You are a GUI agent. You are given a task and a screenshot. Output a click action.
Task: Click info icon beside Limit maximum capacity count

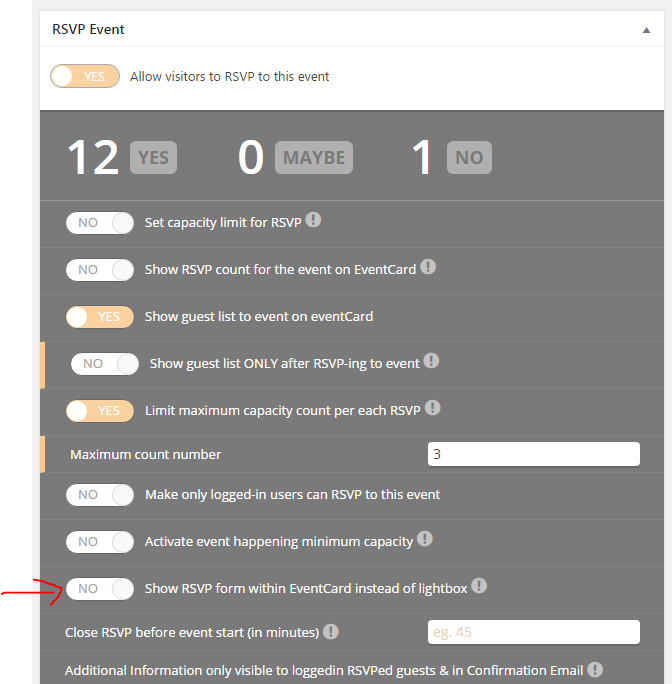click(432, 408)
